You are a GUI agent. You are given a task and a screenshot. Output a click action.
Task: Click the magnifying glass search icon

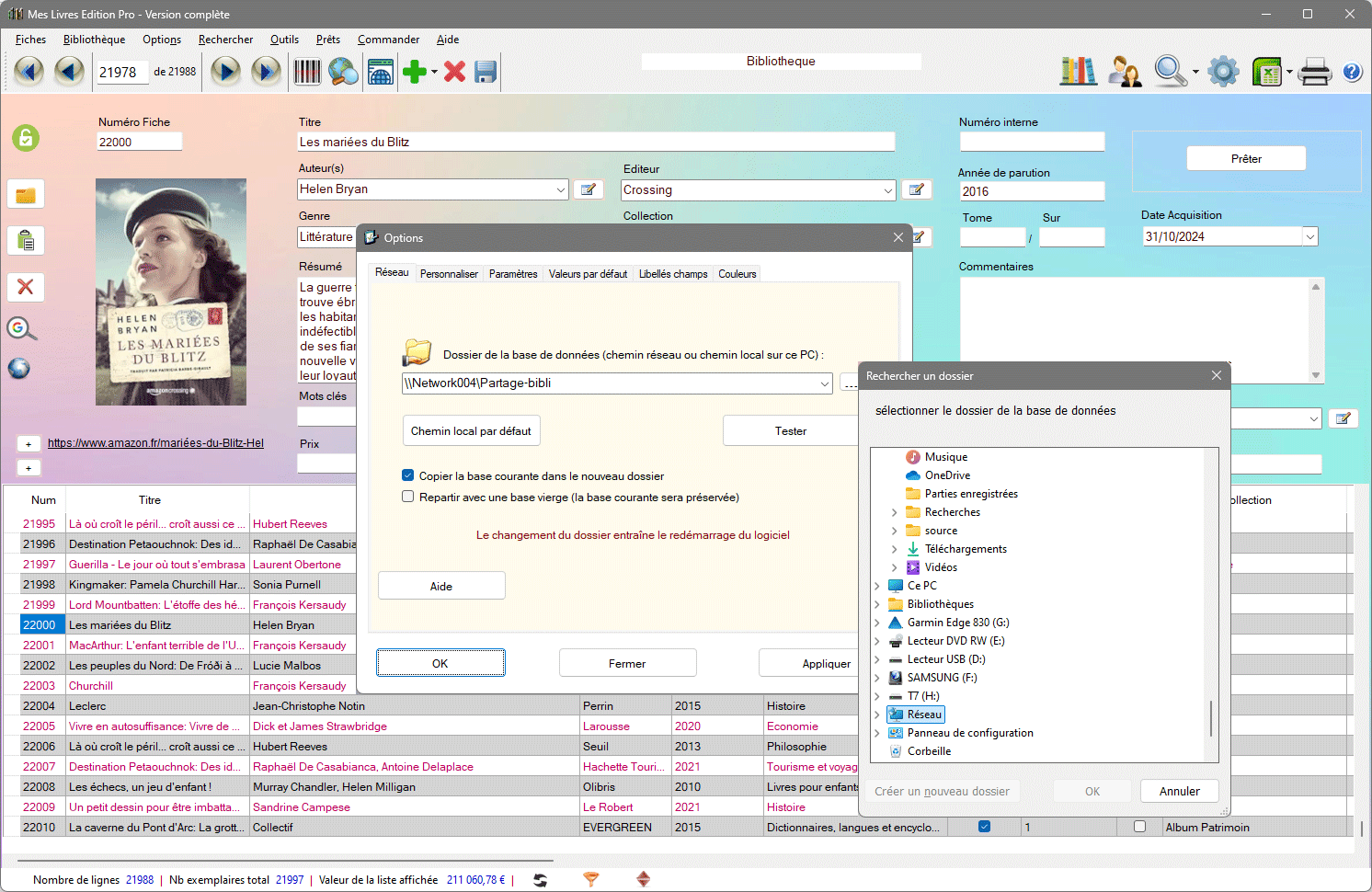pyautogui.click(x=1170, y=71)
